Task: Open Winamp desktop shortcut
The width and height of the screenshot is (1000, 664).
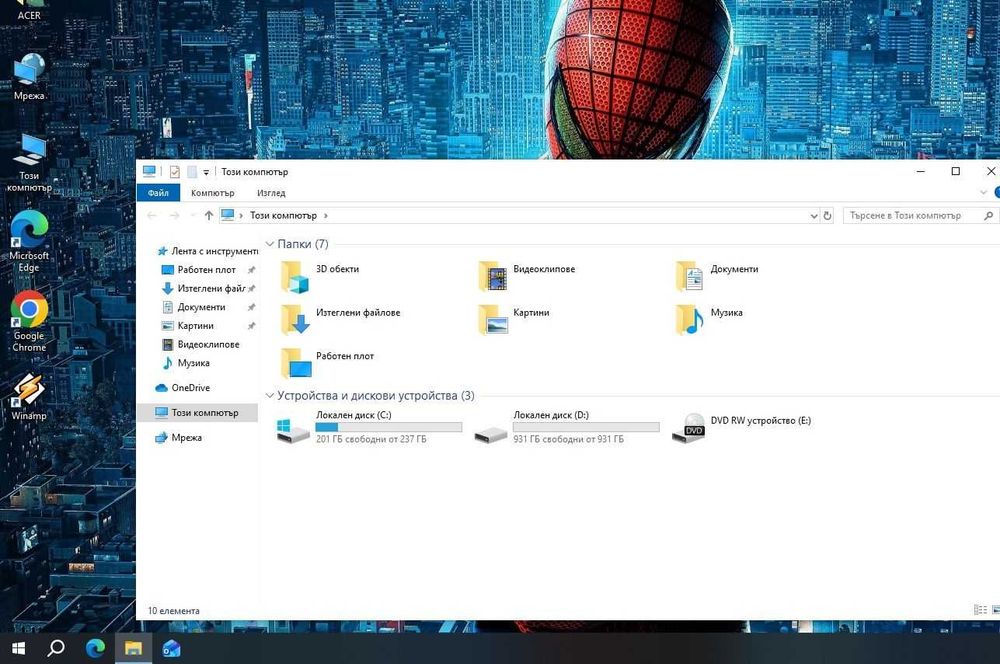Action: (29, 397)
